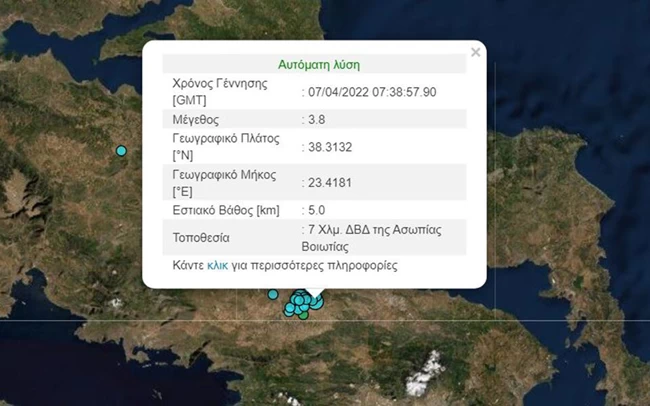Click the longitude value 23.4181
Viewport: 650px width, 406px height.
330,183
